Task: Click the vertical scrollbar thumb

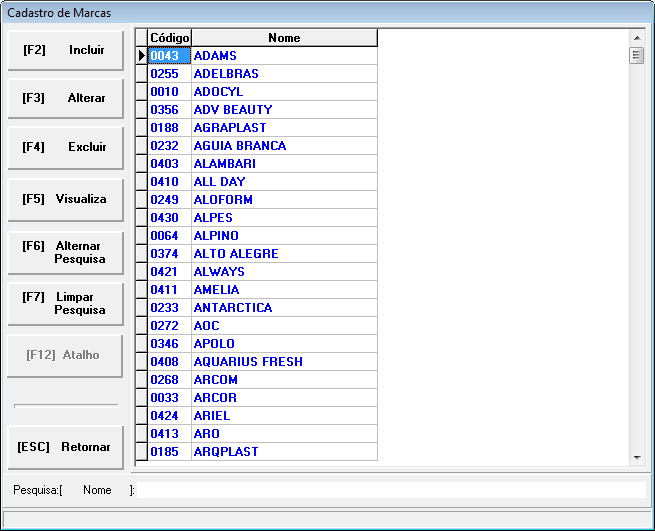Action: 637,55
